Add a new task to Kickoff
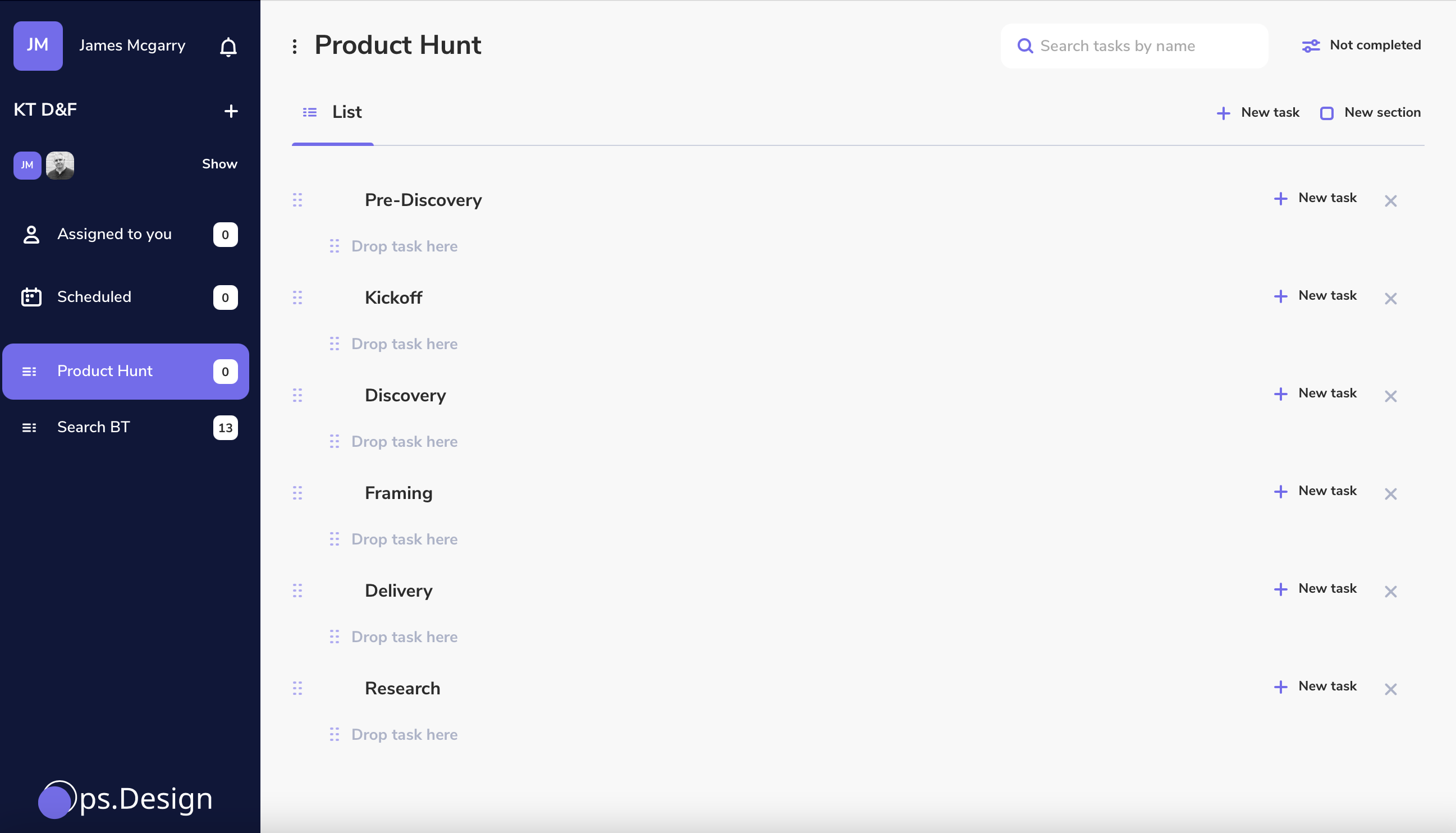 click(1315, 296)
